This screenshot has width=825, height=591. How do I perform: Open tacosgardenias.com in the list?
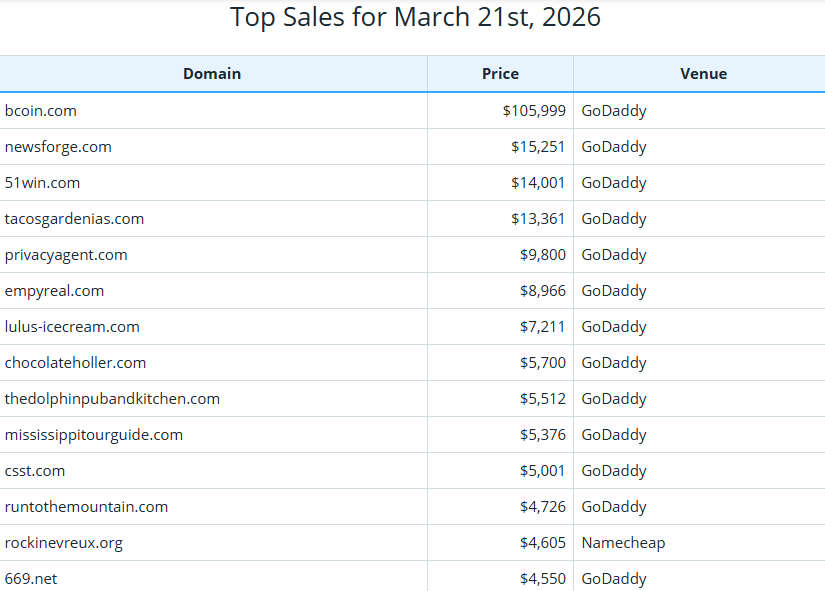coord(73,218)
